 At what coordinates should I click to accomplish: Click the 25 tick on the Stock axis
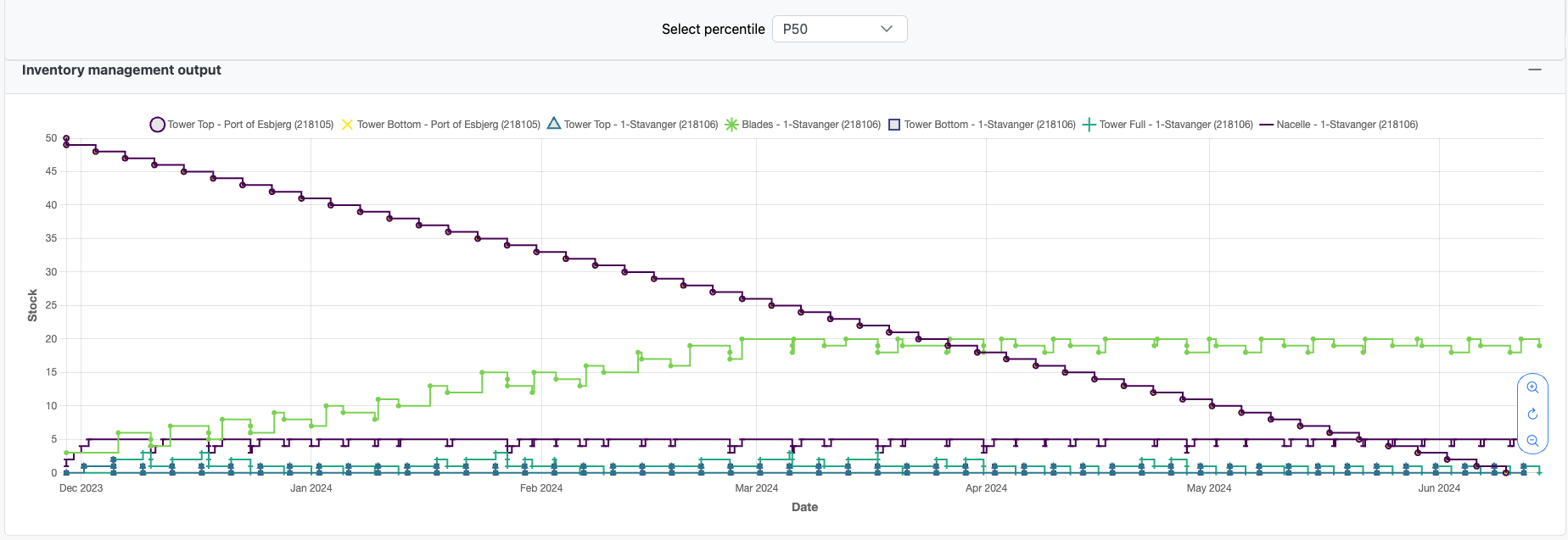tap(52, 305)
